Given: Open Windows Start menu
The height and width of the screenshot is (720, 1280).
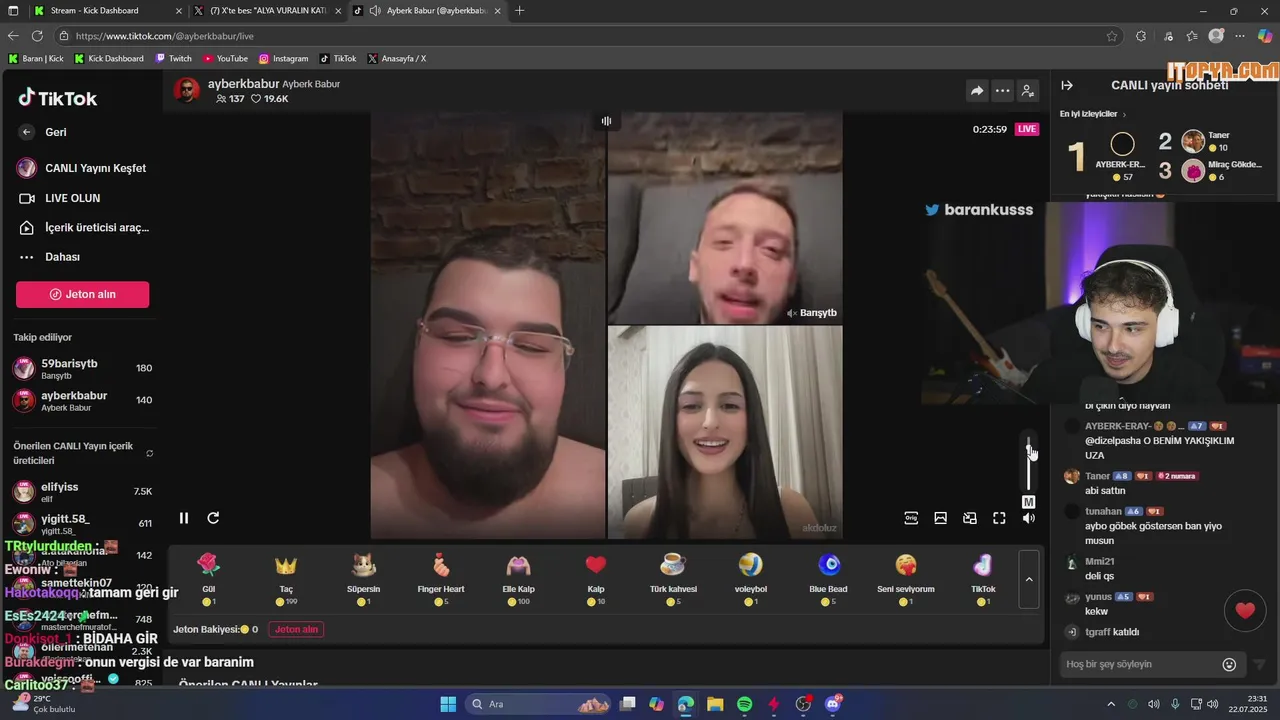Looking at the screenshot, I should (x=448, y=704).
